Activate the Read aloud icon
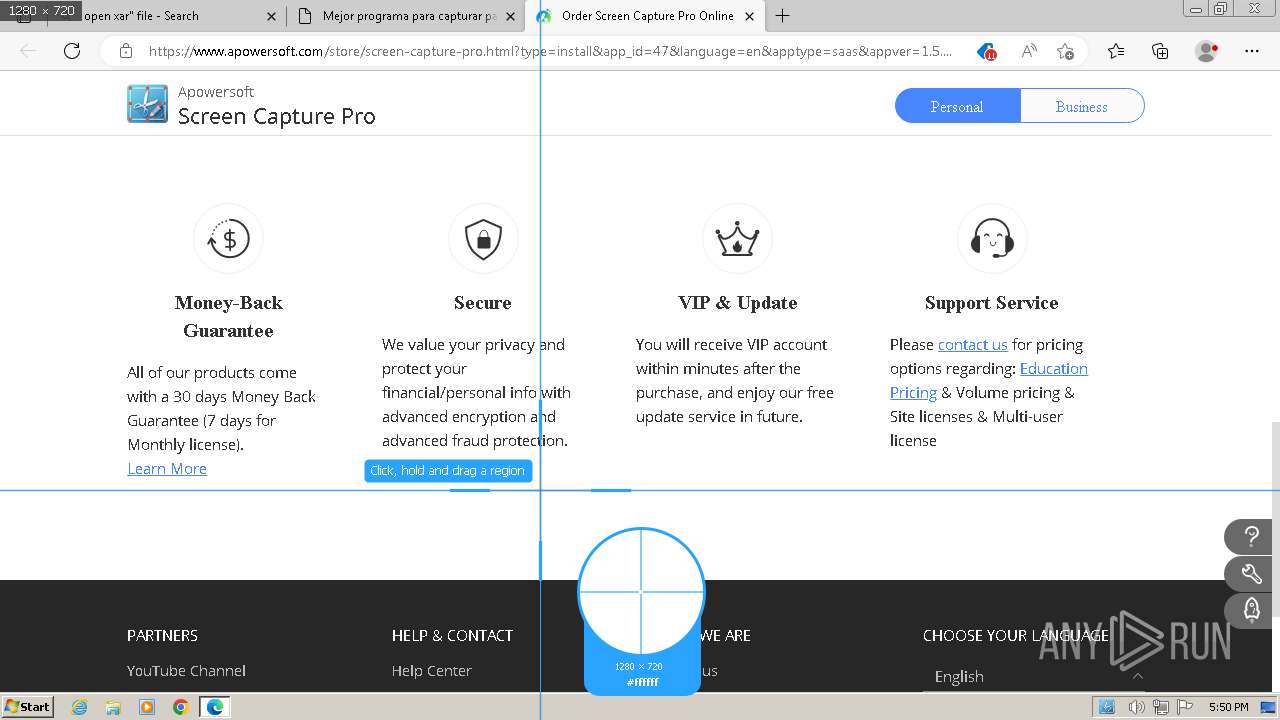This screenshot has height=720, width=1280. click(x=1028, y=51)
